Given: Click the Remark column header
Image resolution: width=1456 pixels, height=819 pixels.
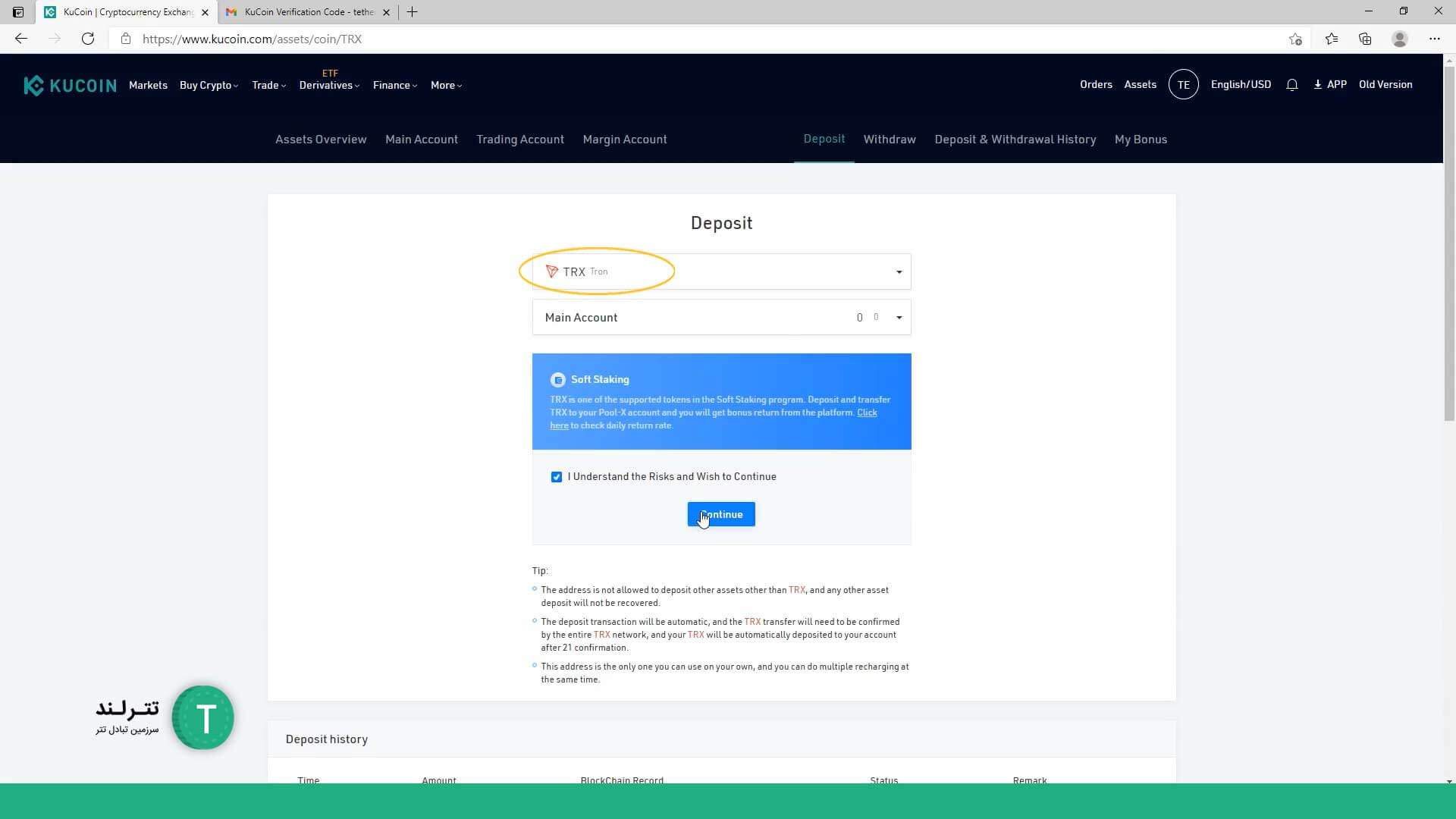Looking at the screenshot, I should click(1030, 780).
